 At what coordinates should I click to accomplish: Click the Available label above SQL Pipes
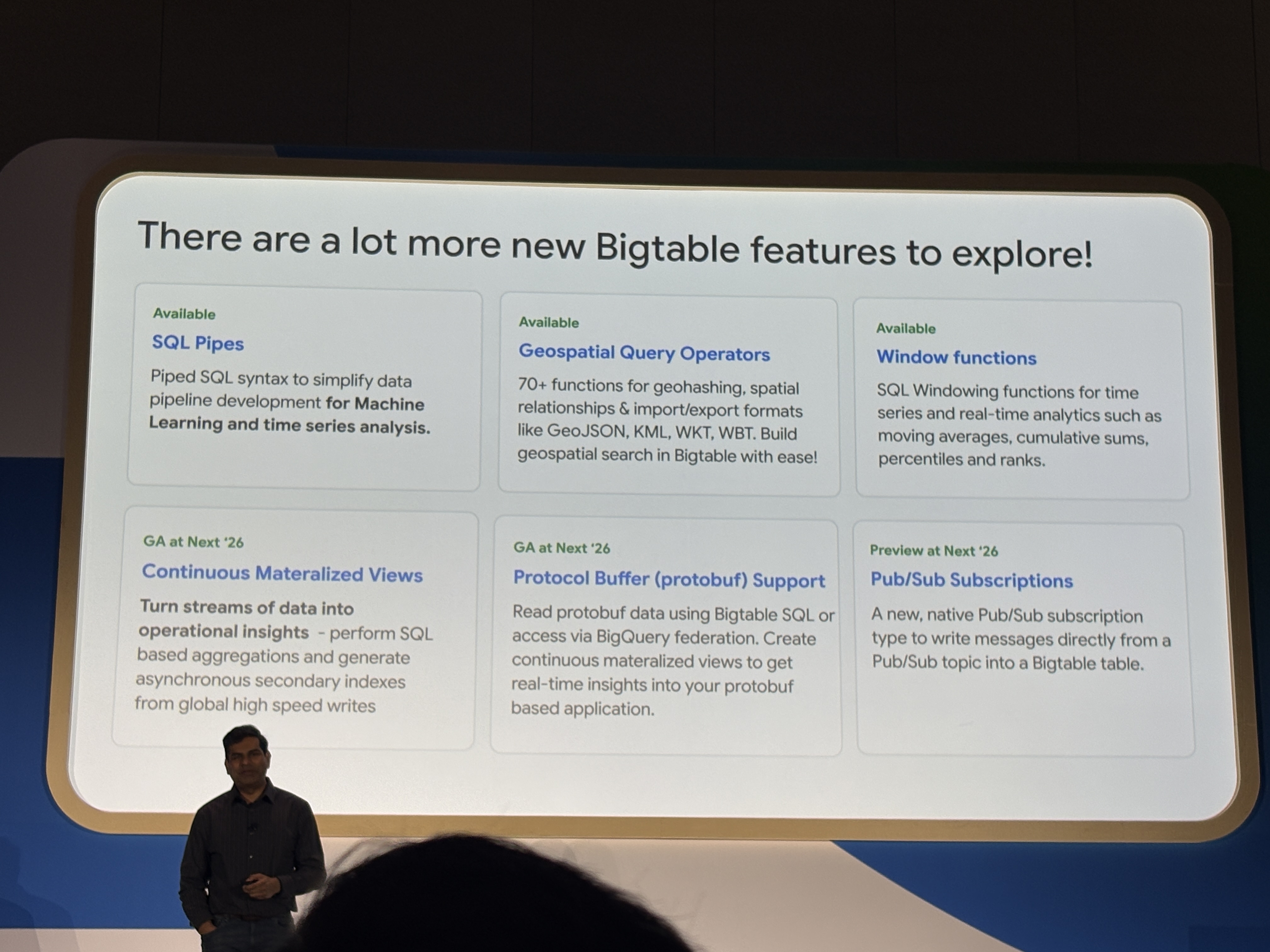[184, 314]
